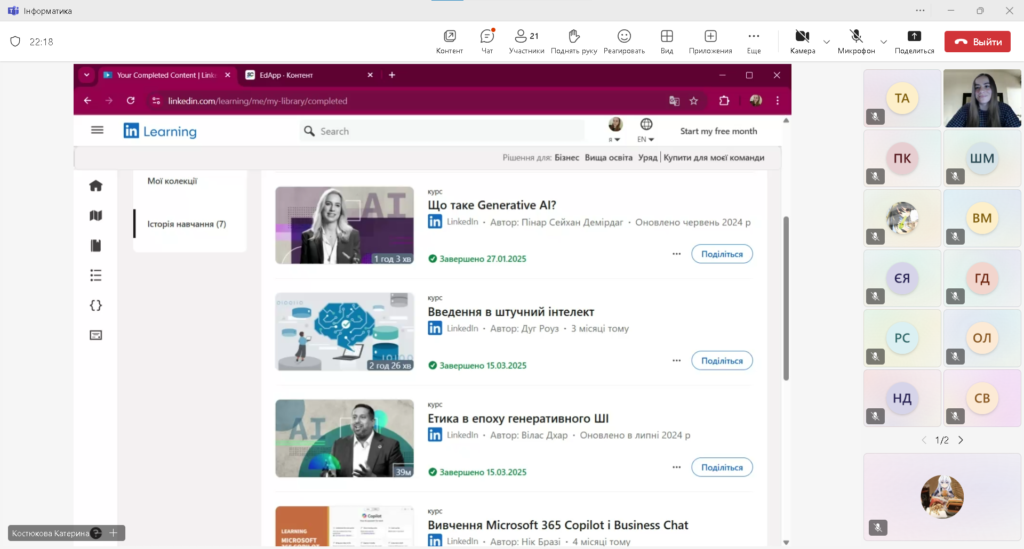The width and height of the screenshot is (1024, 549).
Task: Open ellipsis menu for Етика в епоху course
Action: pos(677,467)
